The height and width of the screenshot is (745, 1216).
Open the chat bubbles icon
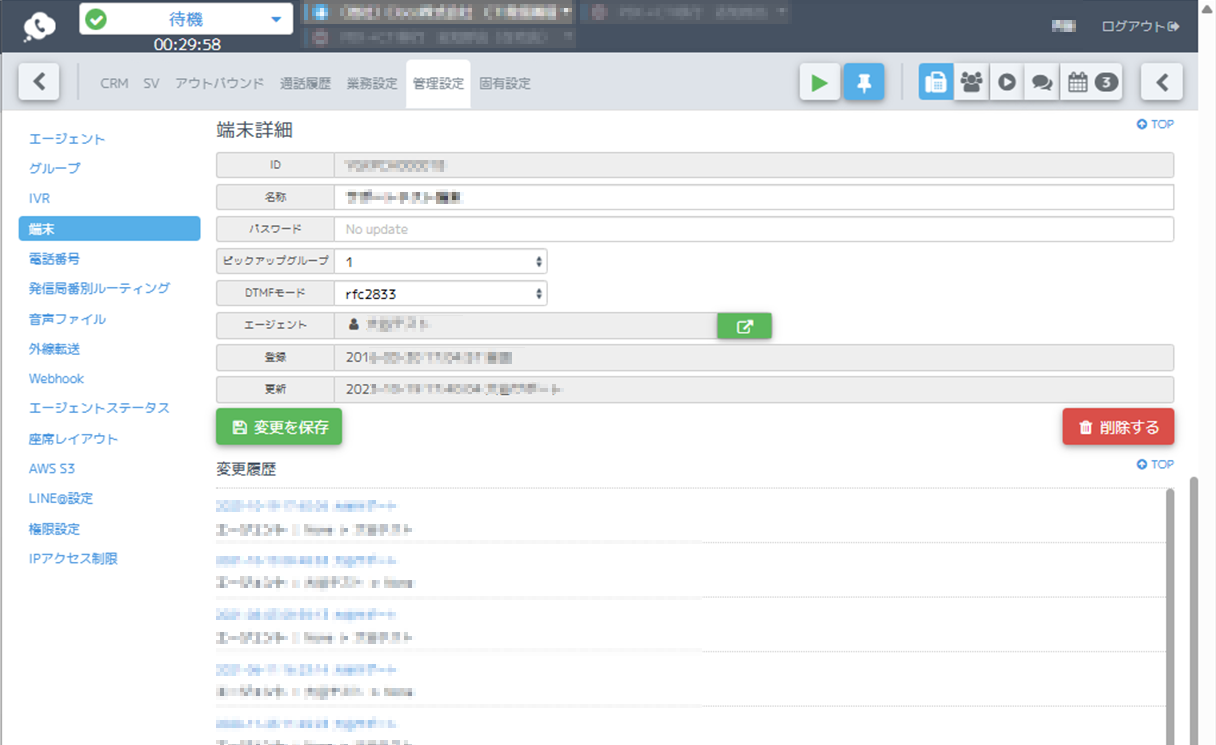pyautogui.click(x=1042, y=83)
